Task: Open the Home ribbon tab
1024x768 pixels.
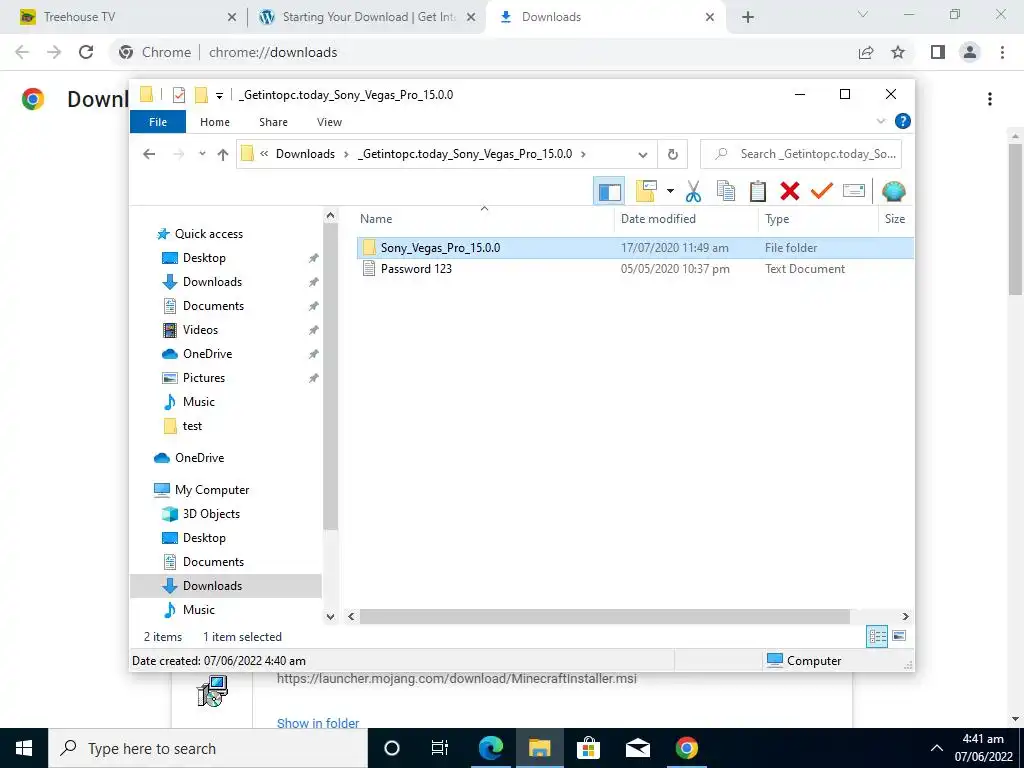Action: pyautogui.click(x=215, y=122)
